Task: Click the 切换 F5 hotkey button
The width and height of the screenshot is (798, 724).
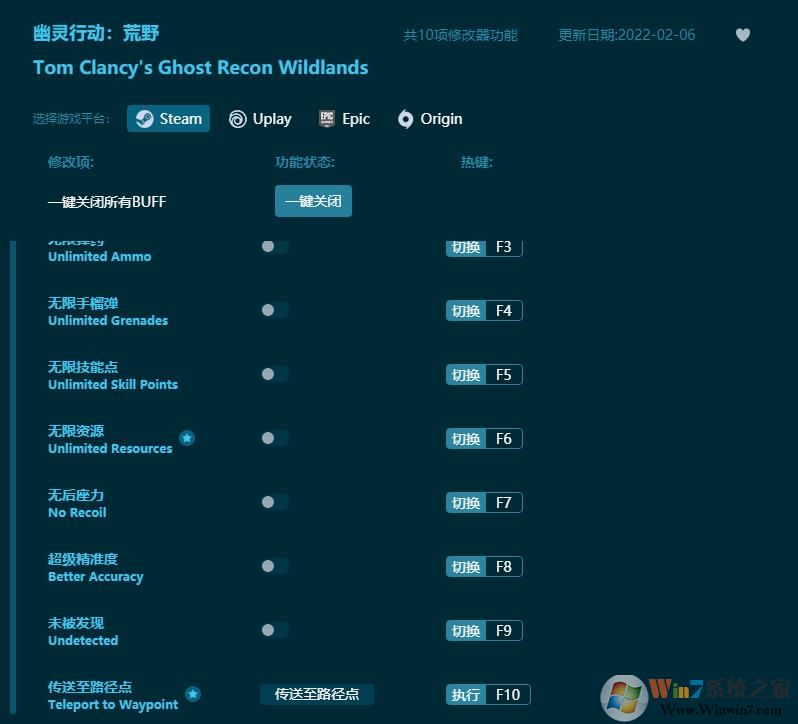Action: point(484,375)
